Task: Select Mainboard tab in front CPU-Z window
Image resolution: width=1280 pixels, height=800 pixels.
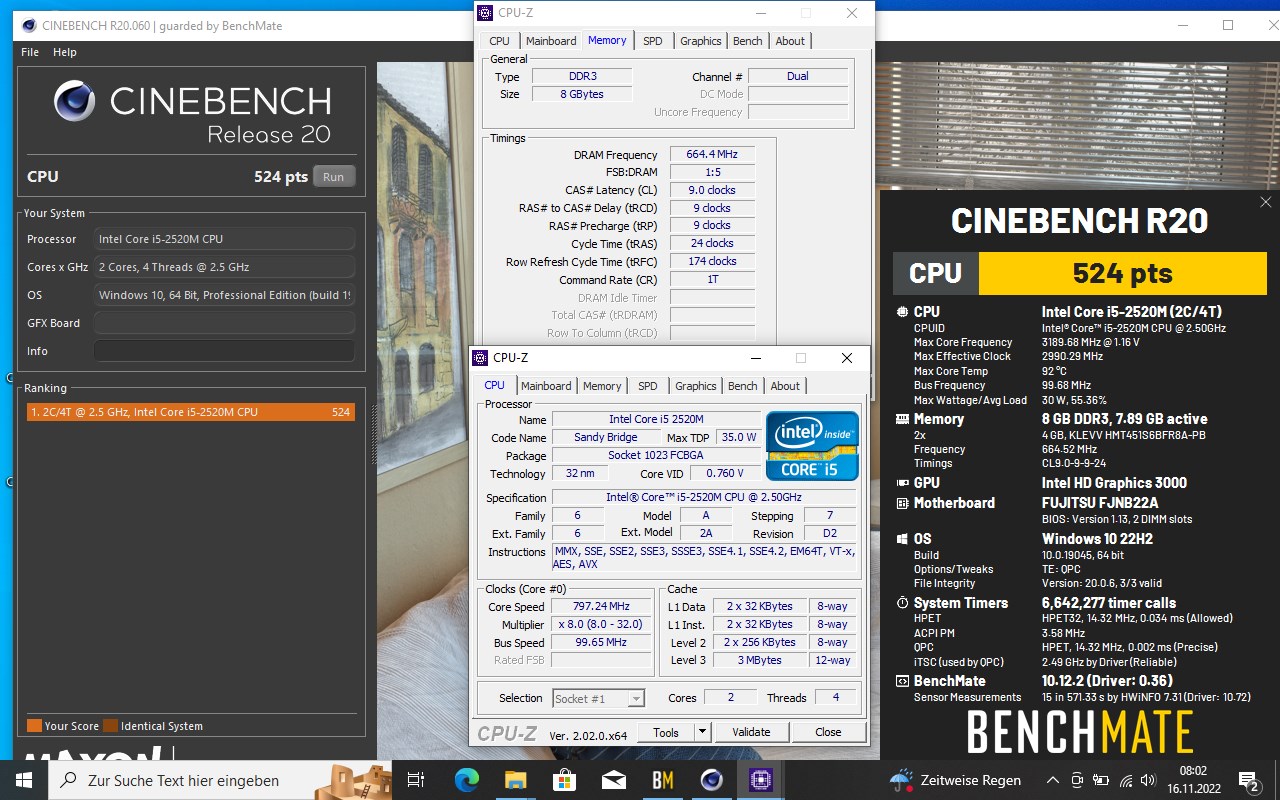Action: pos(546,386)
